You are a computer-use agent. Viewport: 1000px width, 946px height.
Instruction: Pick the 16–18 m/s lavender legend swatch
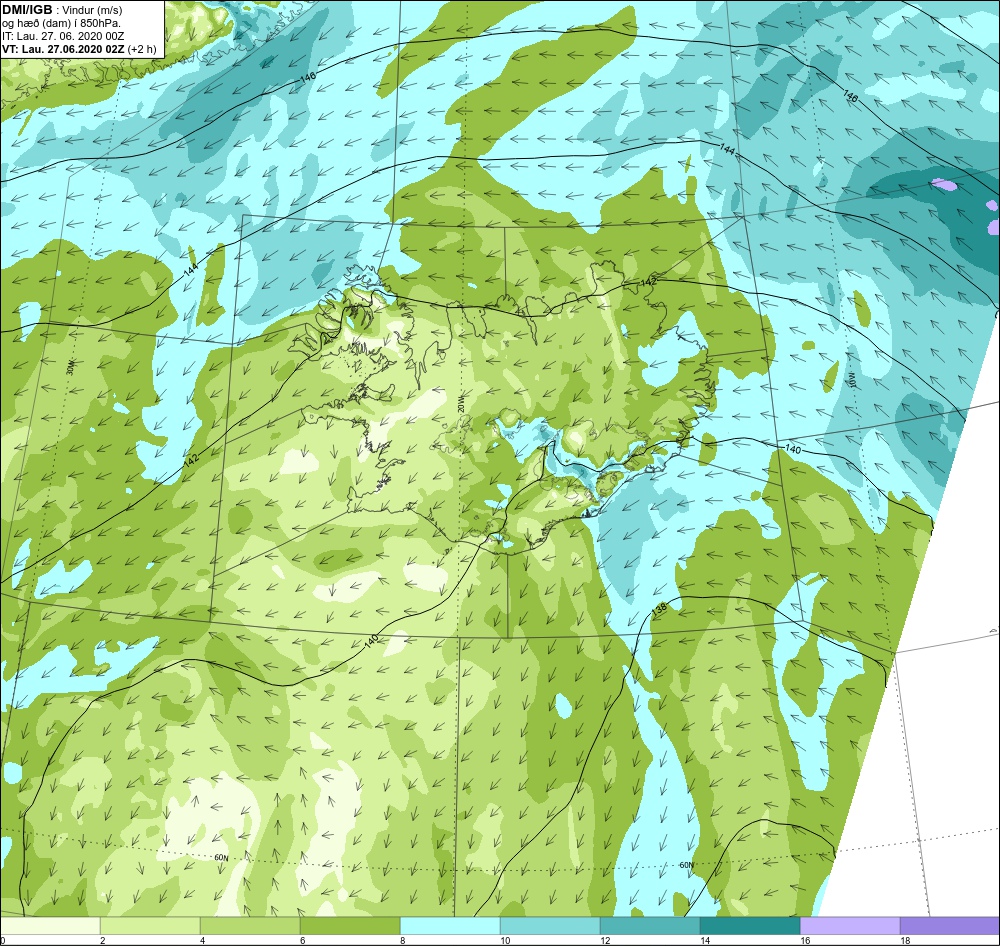coord(850,925)
